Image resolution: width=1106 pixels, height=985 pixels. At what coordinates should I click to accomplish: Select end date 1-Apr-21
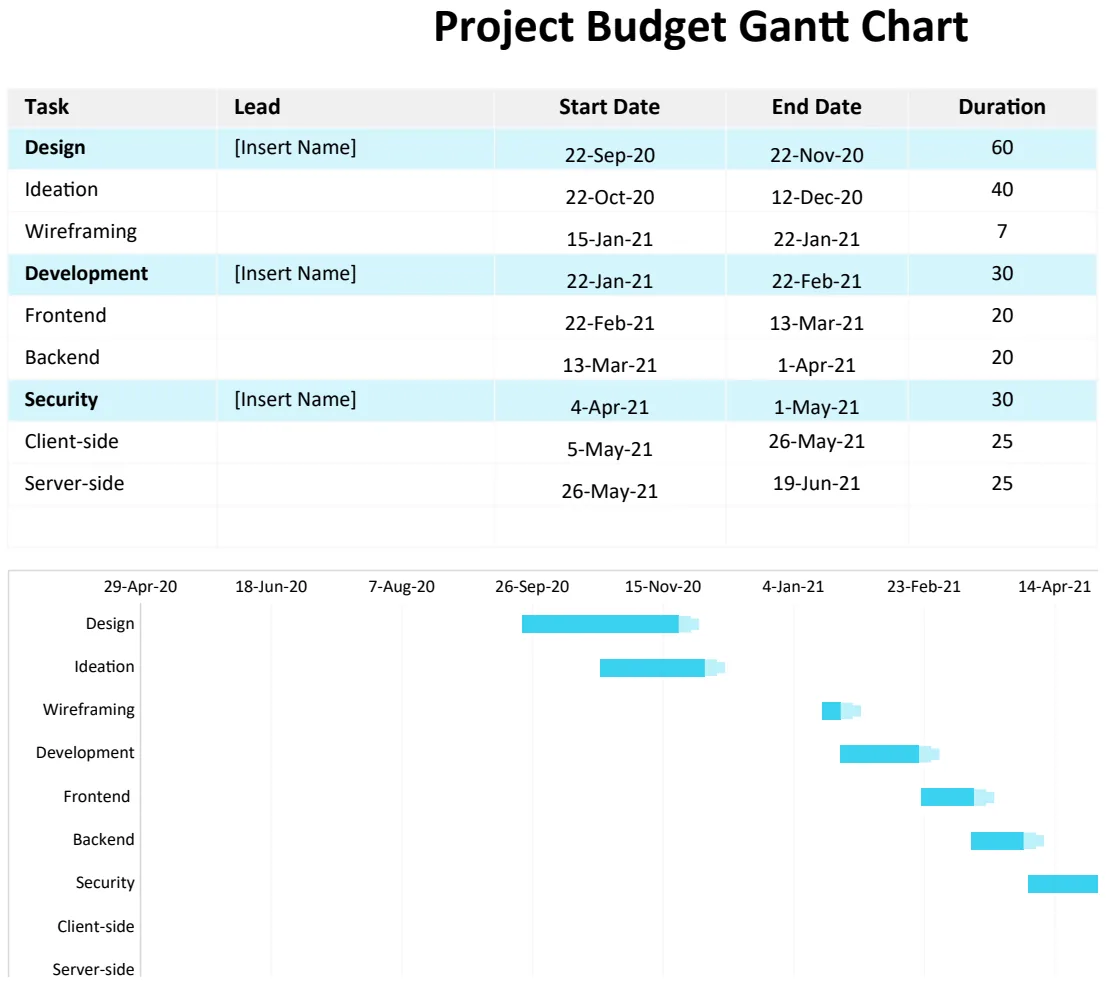pyautogui.click(x=816, y=365)
